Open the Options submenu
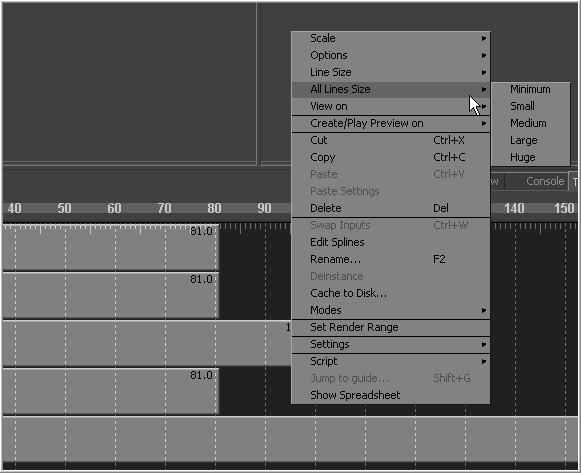The width and height of the screenshot is (581, 473). [x=391, y=55]
